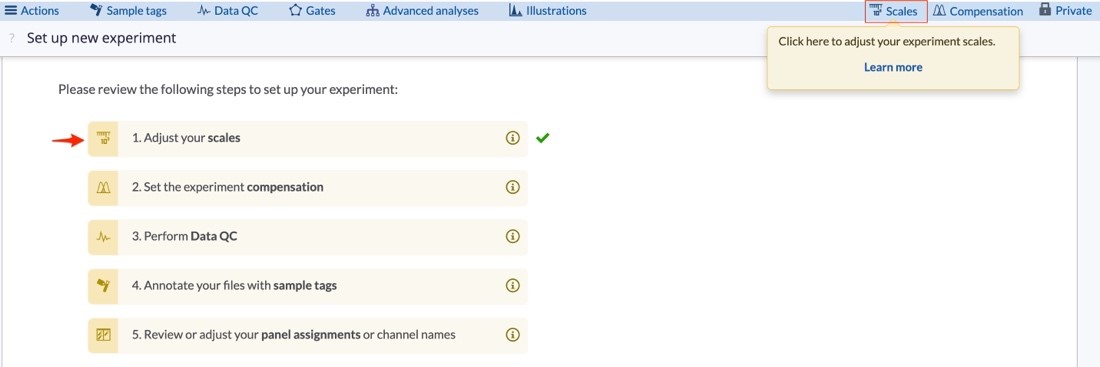Click the pulse icon of Data QC step
Viewport: 1100px width, 367px height.
[103, 236]
